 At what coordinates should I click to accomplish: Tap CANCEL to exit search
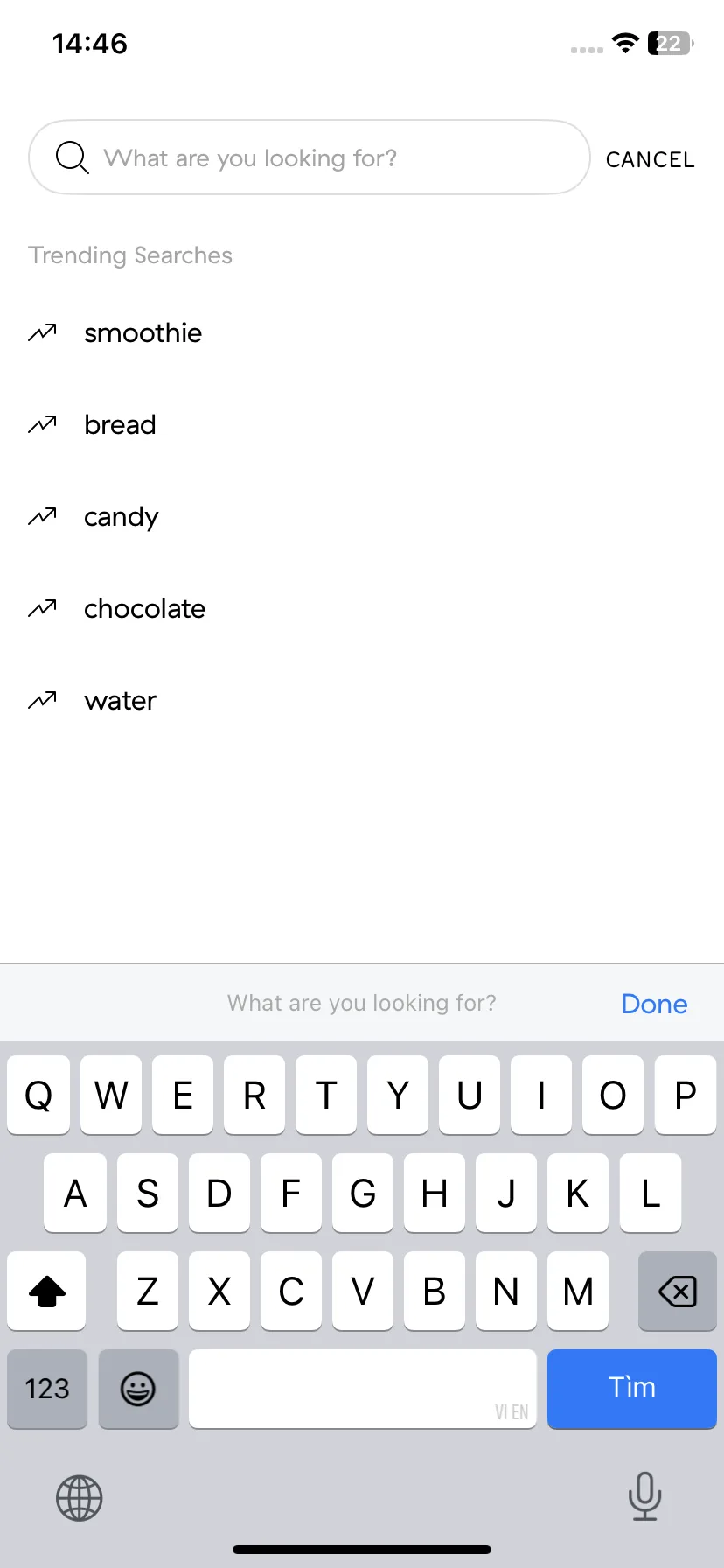651,159
